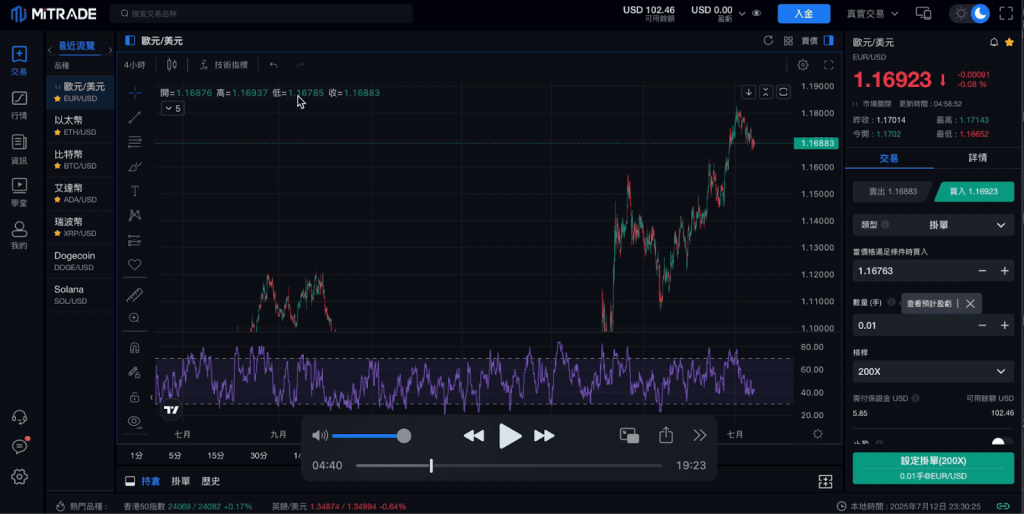The width and height of the screenshot is (1024, 514).
Task: Open the 學堂 academy sidebar section
Action: 19,192
